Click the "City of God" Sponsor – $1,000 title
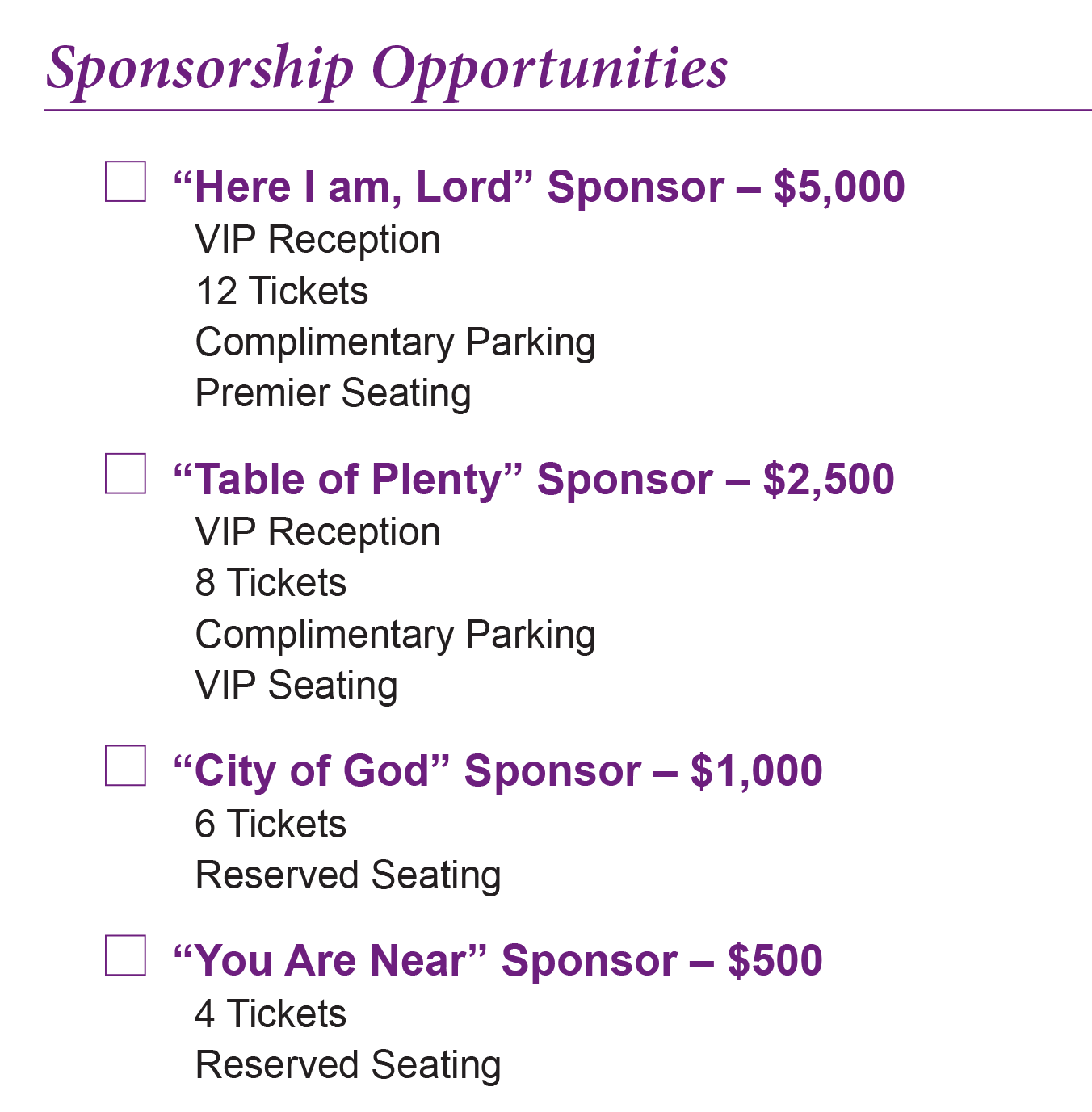Viewport: 1092px width, 1112px height. point(498,771)
